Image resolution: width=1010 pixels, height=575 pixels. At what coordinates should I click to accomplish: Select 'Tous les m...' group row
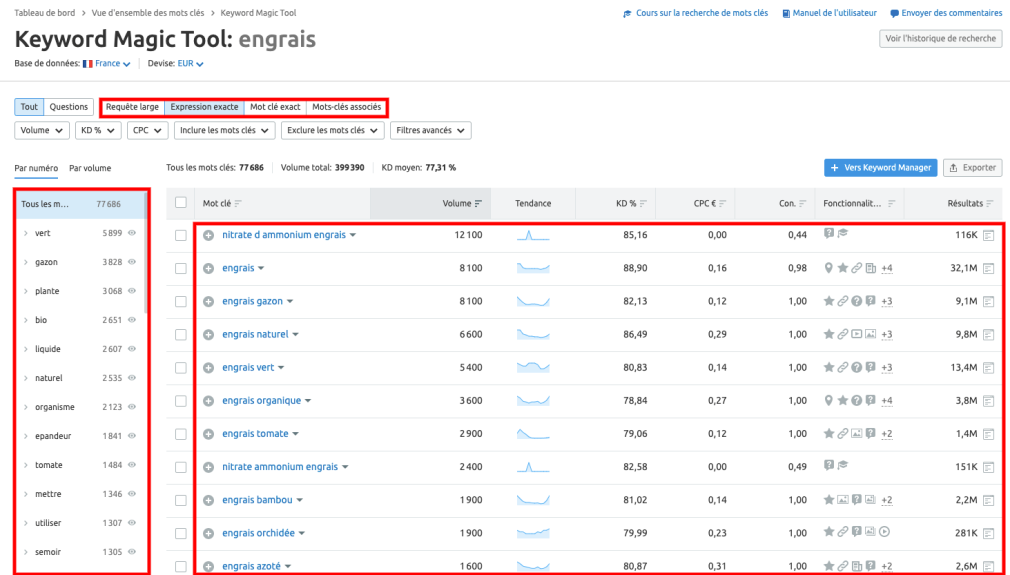click(81, 204)
